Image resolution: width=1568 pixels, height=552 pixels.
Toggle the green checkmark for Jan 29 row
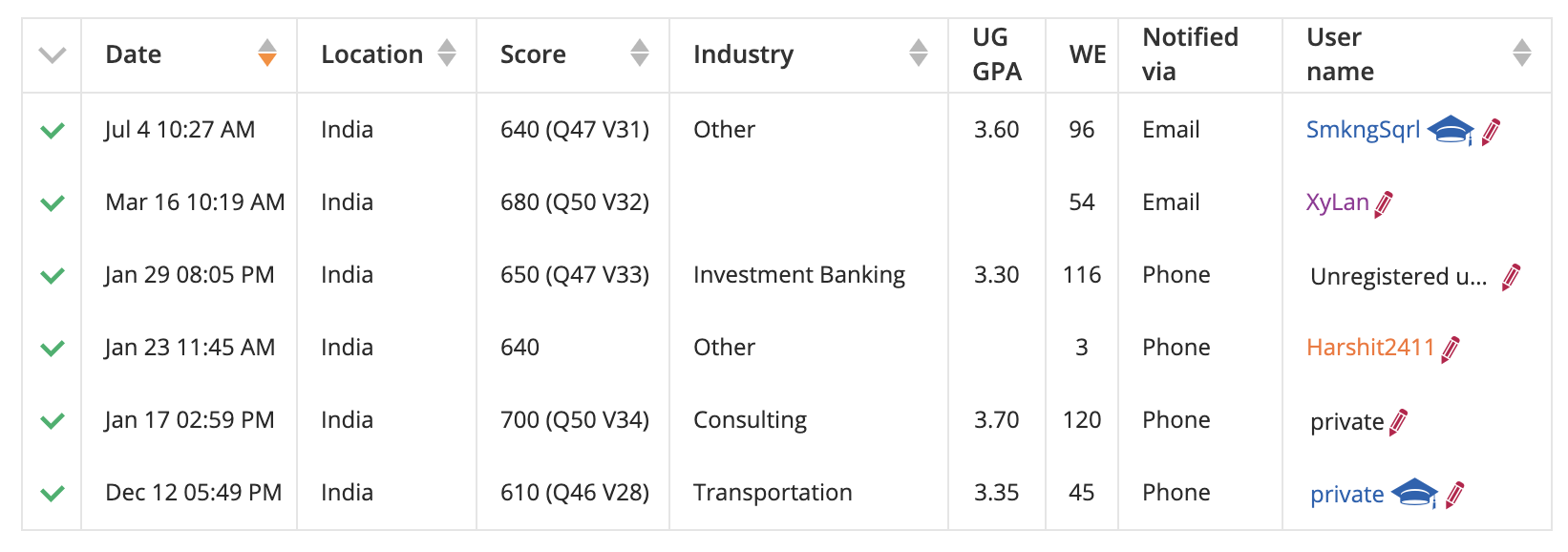[53, 275]
